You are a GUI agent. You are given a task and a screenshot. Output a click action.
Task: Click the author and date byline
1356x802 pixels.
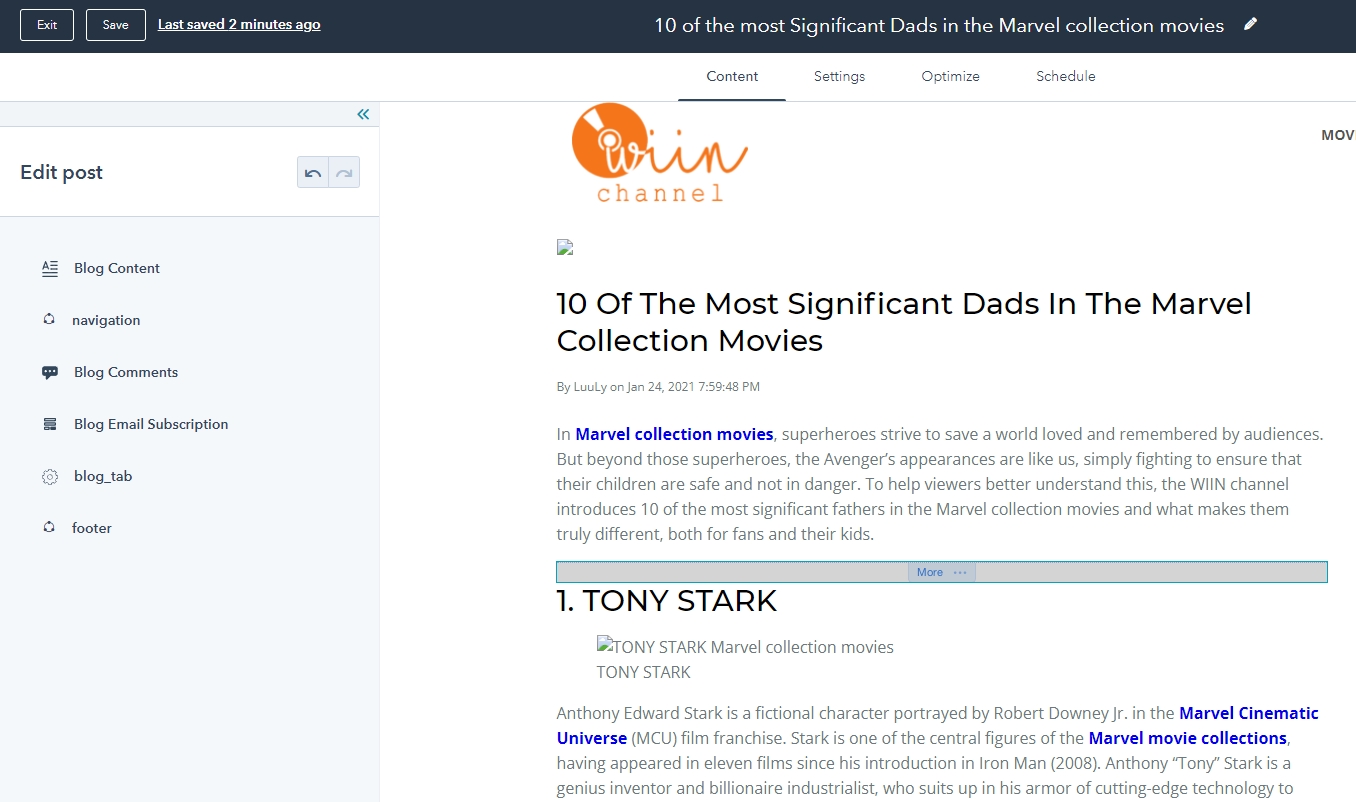click(658, 387)
